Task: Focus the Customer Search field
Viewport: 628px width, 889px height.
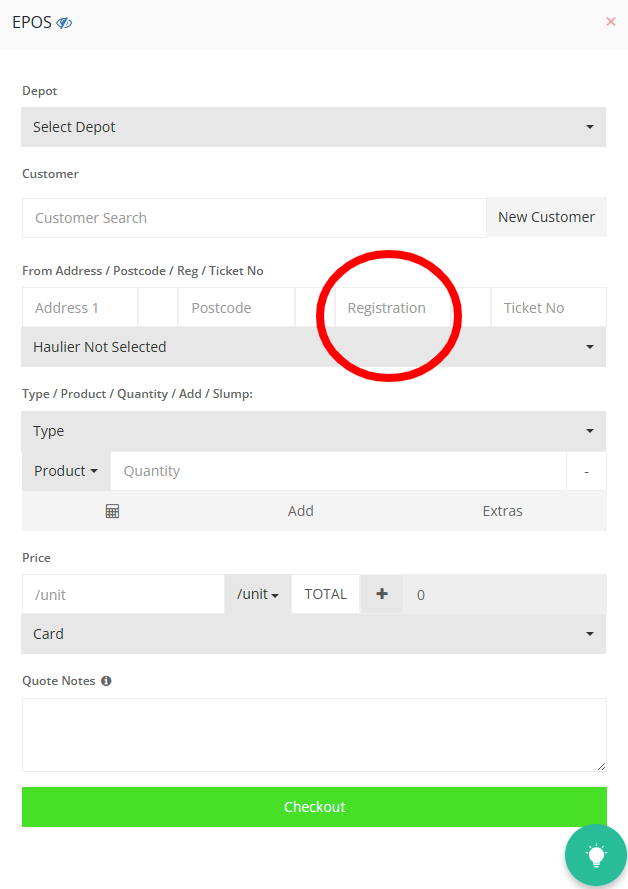Action: 254,218
